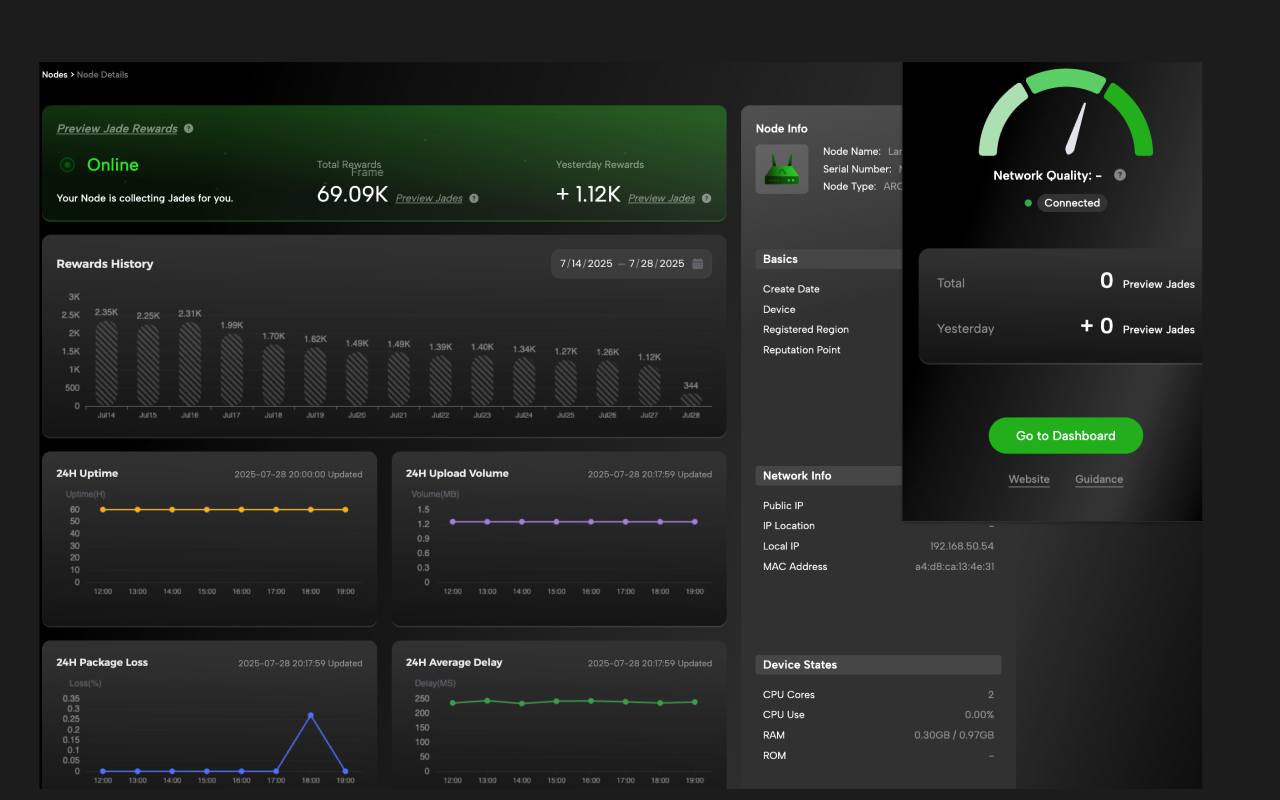Click the Total label in the overlay panel
The height and width of the screenshot is (800, 1280).
[951, 283]
